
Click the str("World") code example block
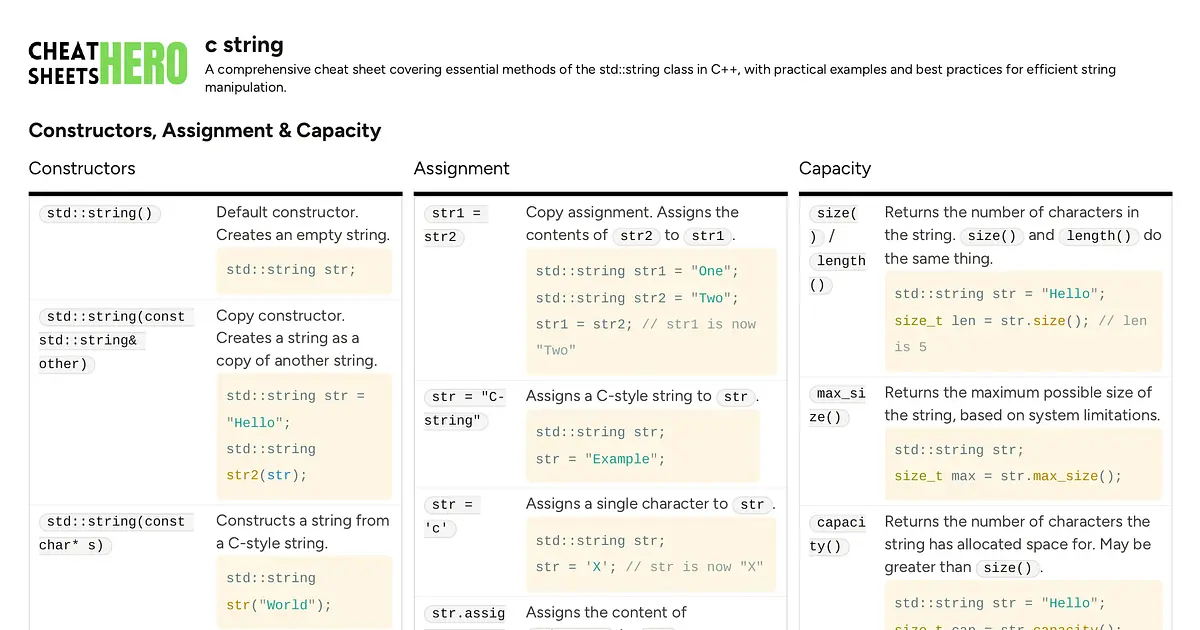pos(304,592)
